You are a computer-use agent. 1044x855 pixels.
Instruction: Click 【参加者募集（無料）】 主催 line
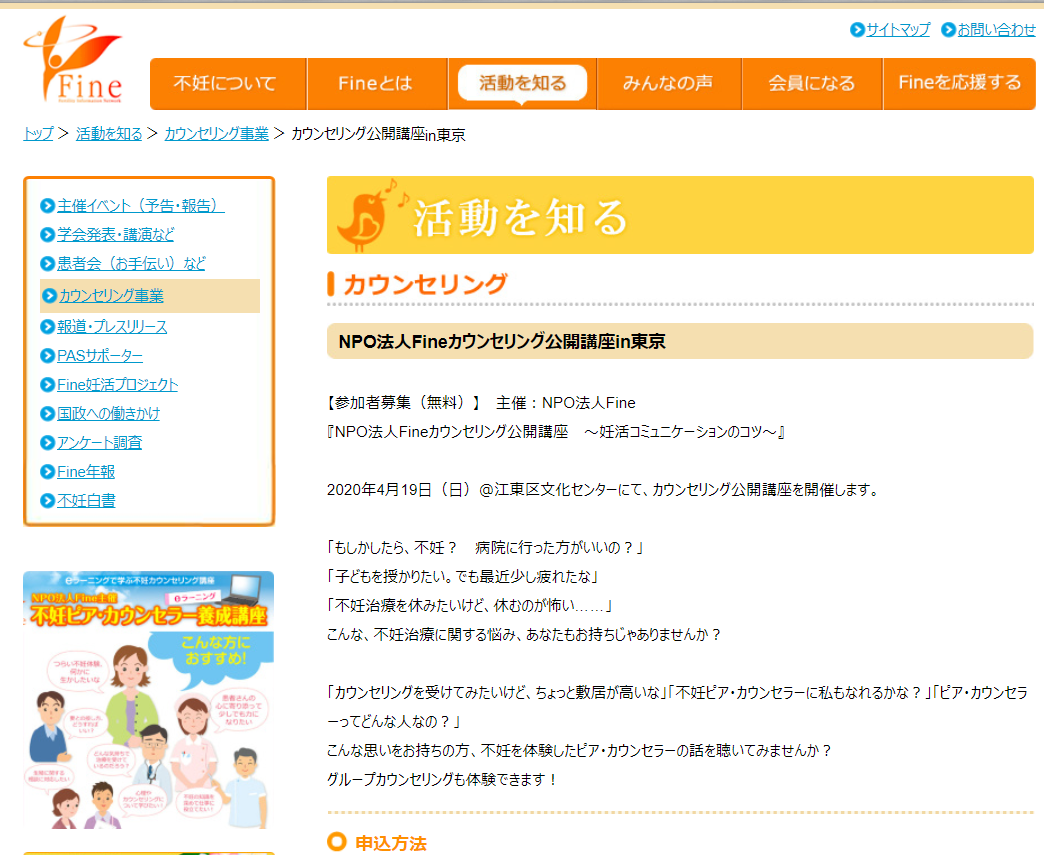point(481,403)
